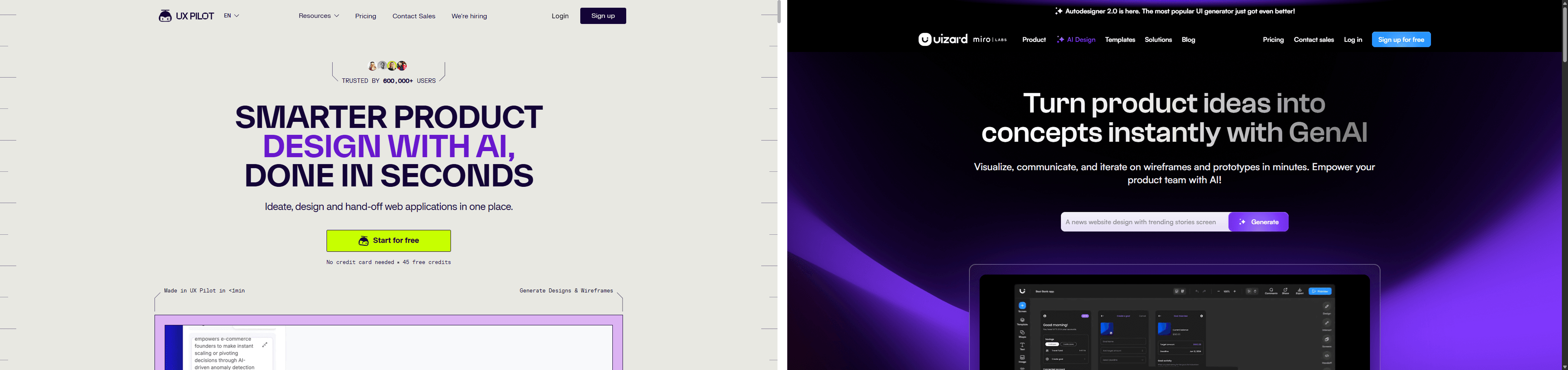Expand the Resources menu on UX Pilot
Screen dimensions: 1568x370
coord(318,16)
